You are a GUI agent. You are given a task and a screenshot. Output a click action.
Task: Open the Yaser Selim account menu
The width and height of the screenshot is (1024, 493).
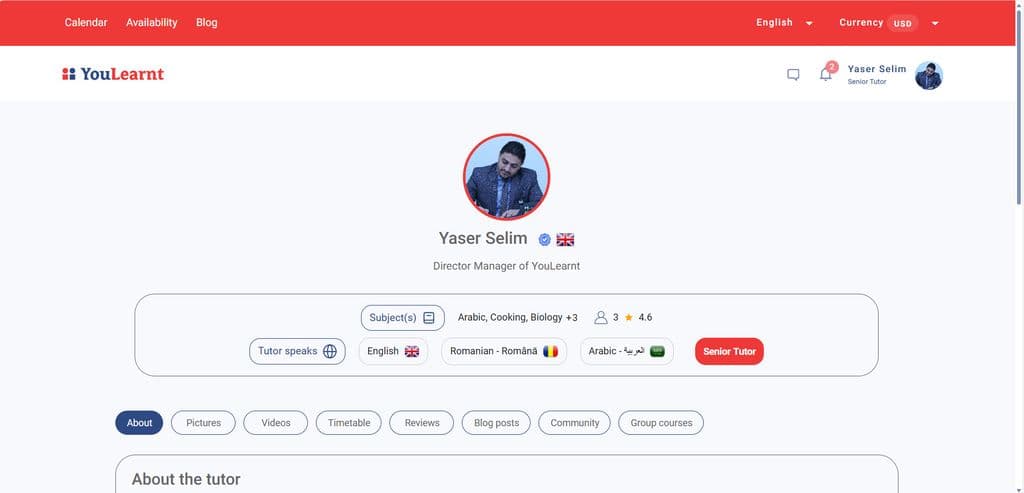(x=895, y=75)
